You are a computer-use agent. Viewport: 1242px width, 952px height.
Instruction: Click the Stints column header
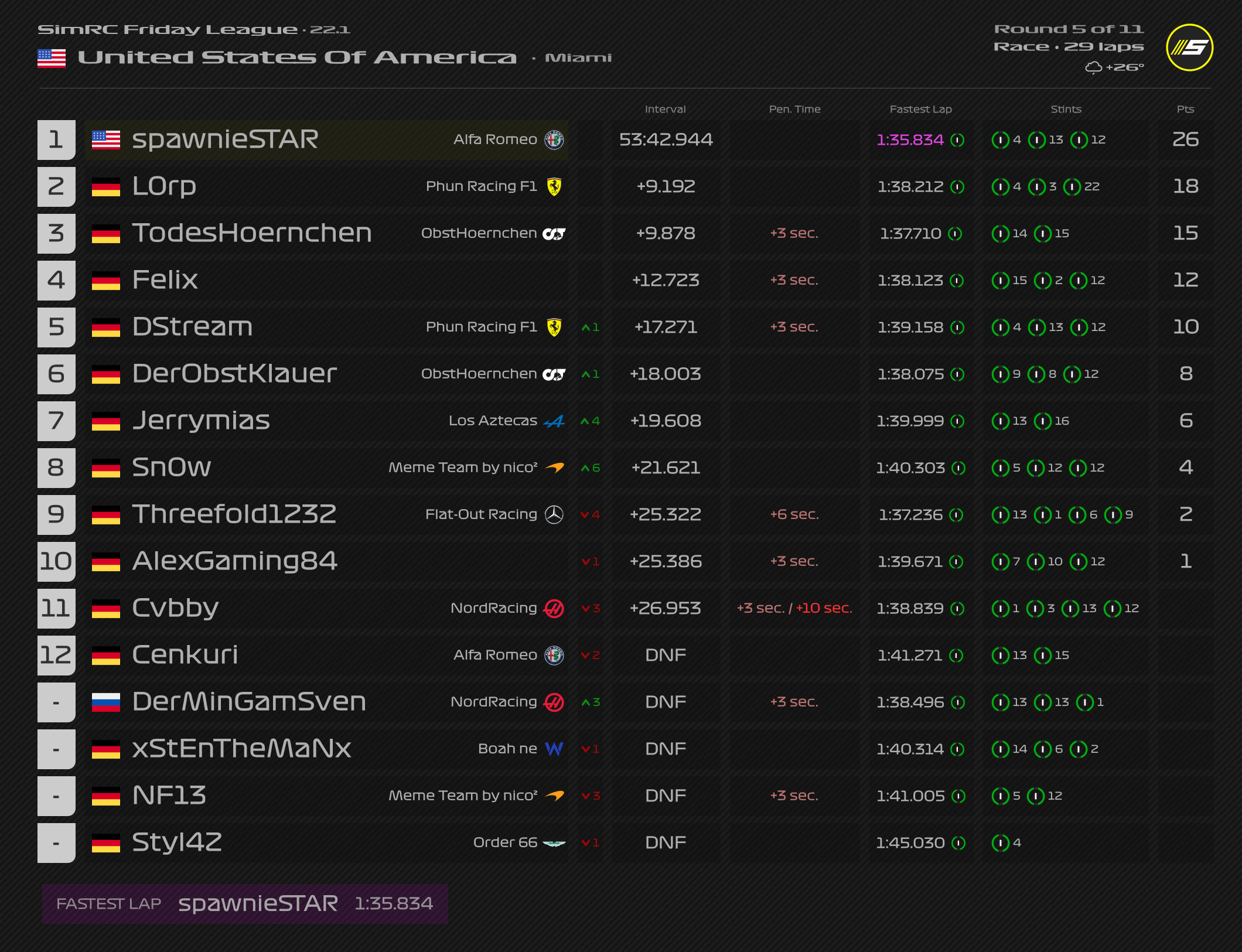click(x=1066, y=109)
